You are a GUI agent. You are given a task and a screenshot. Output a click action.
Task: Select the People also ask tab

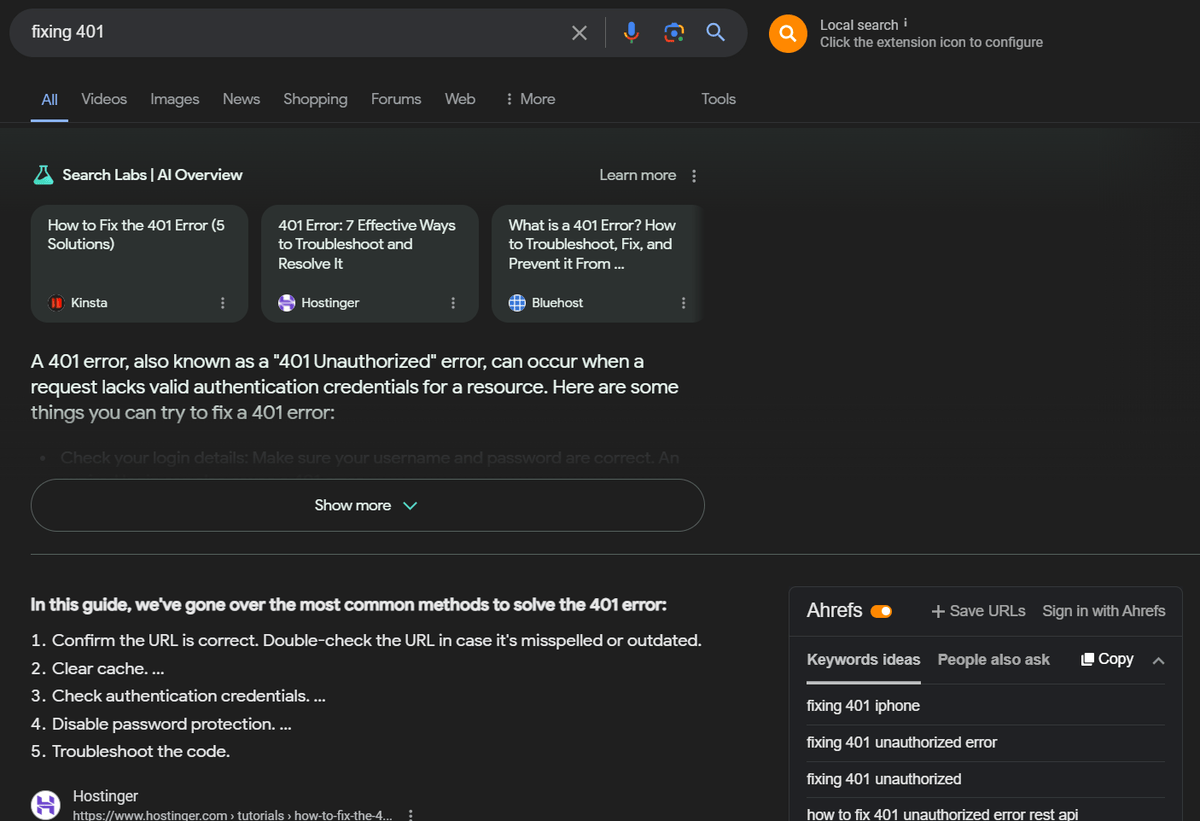pos(994,660)
